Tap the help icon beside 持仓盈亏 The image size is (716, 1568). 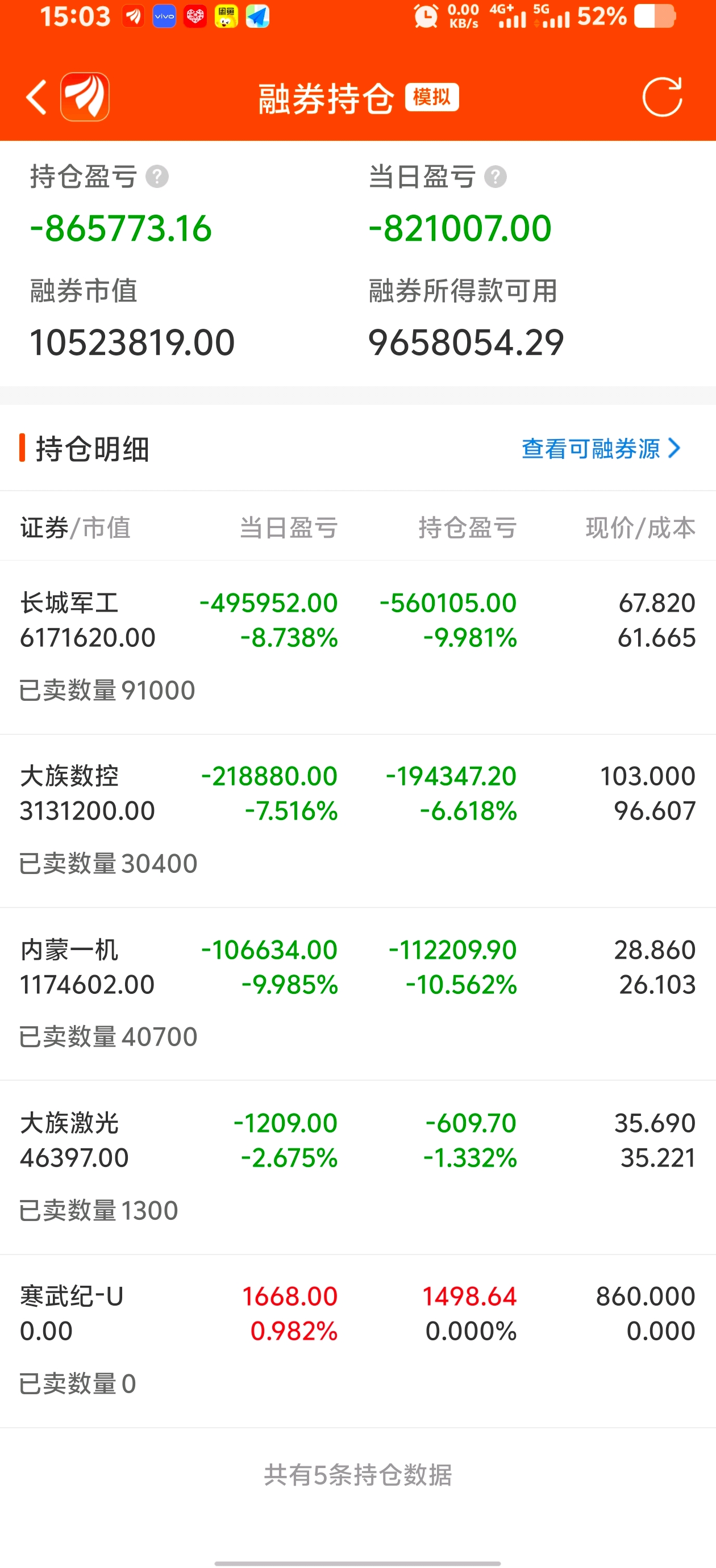coord(157,177)
